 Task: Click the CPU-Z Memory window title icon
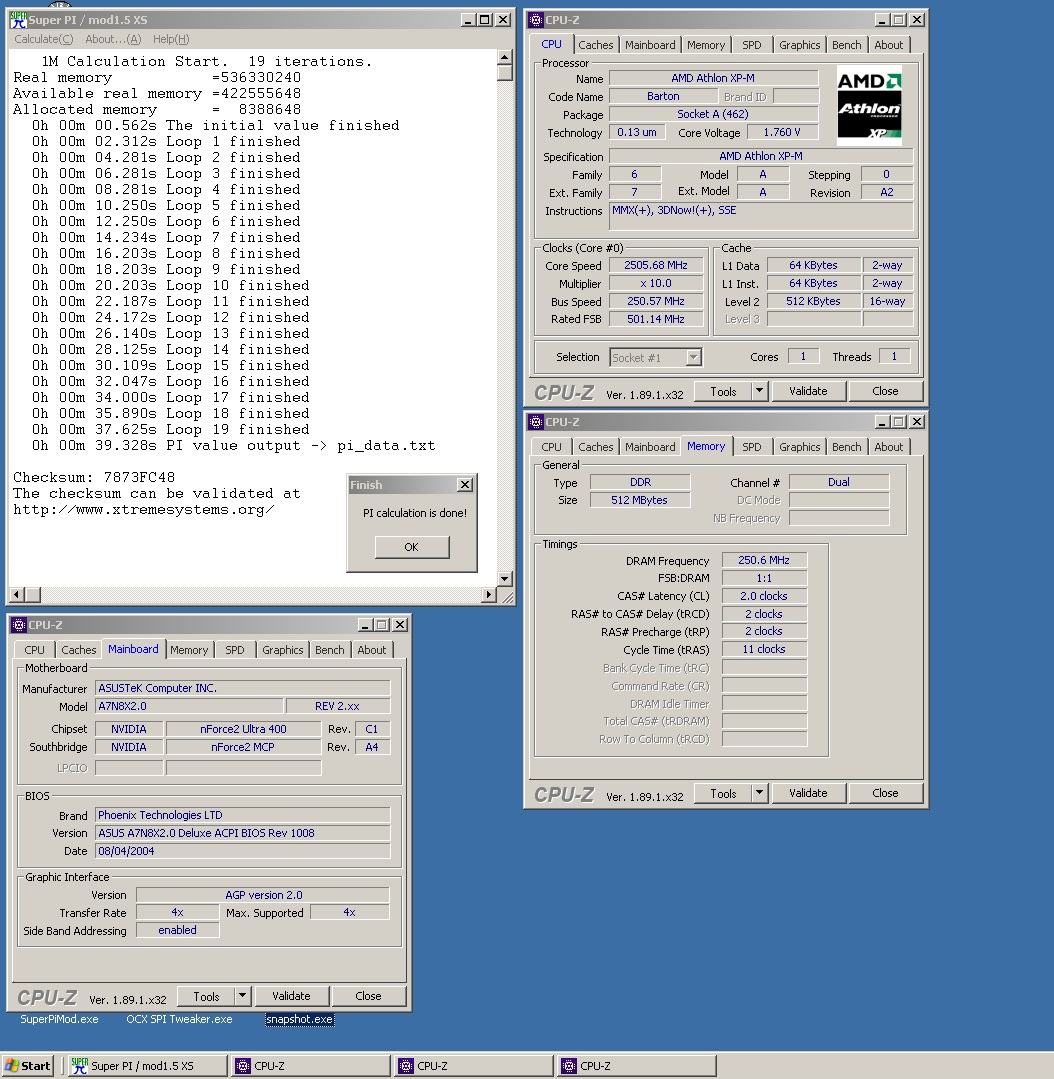pyautogui.click(x=536, y=422)
